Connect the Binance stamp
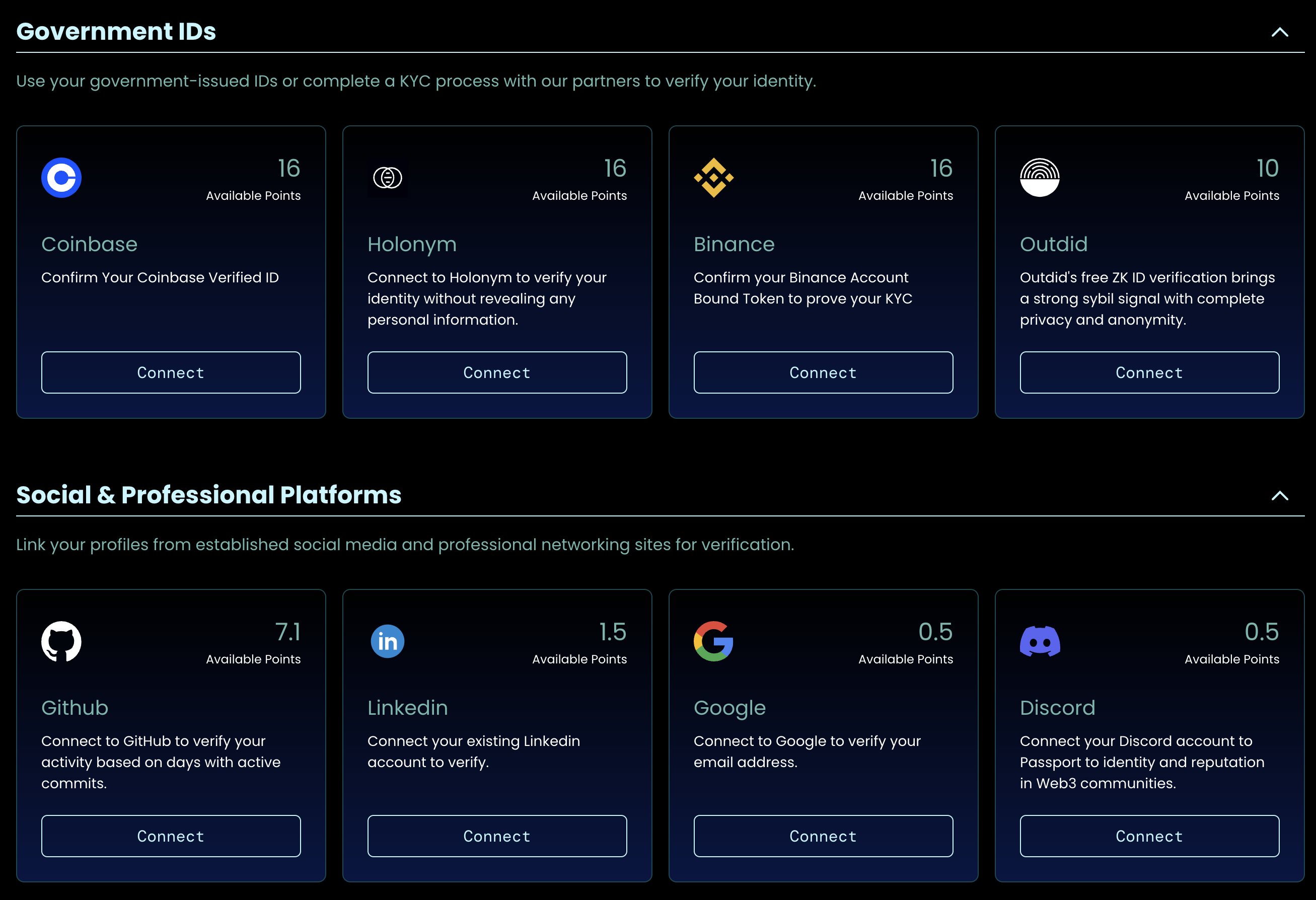This screenshot has width=1316, height=900. [x=823, y=372]
